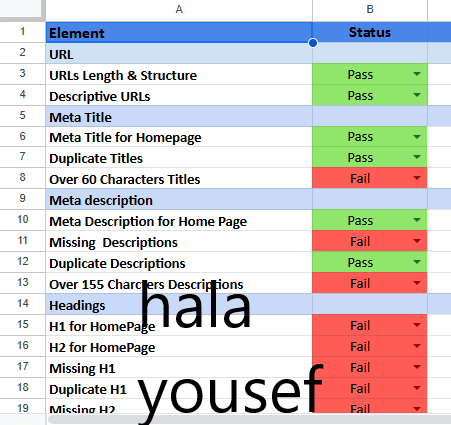Select column A header
Image resolution: width=451 pixels, height=425 pixels.
(179, 10)
